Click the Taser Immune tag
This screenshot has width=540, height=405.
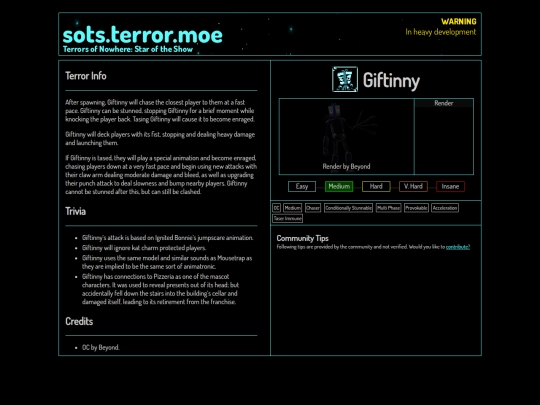coord(288,218)
